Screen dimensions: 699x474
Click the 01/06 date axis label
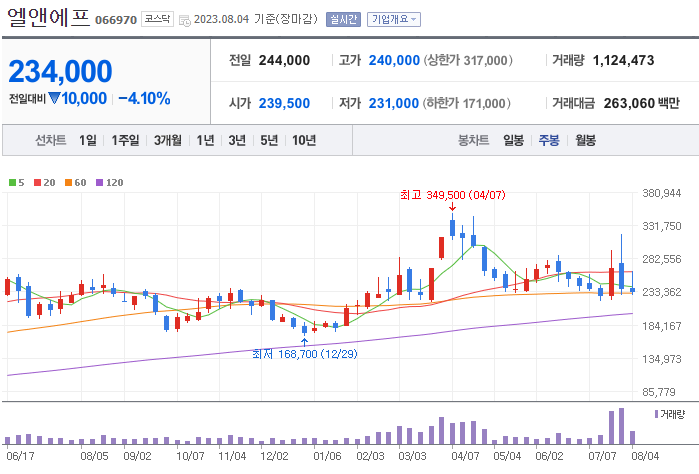click(x=327, y=456)
